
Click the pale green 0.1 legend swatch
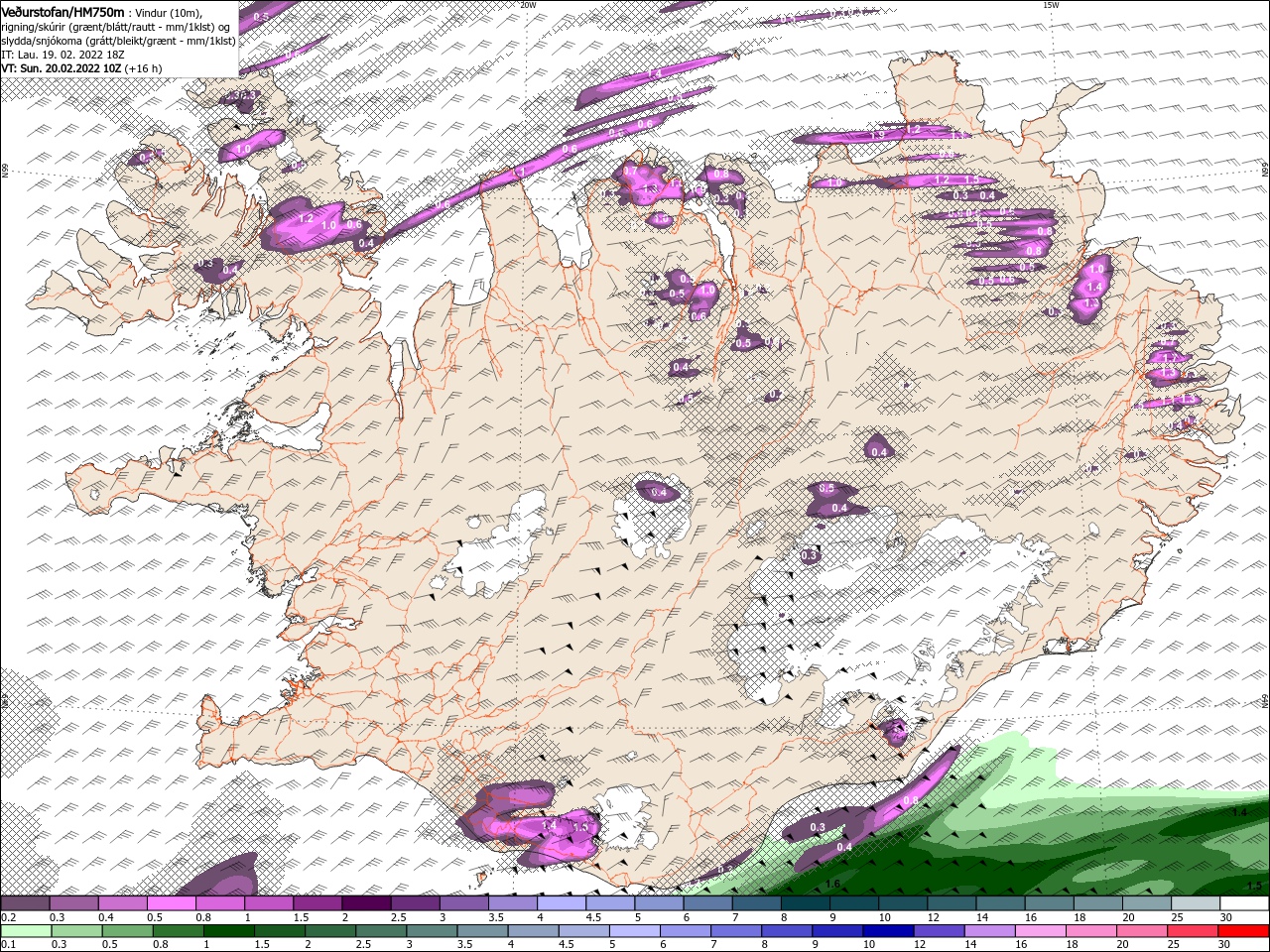click(x=27, y=931)
